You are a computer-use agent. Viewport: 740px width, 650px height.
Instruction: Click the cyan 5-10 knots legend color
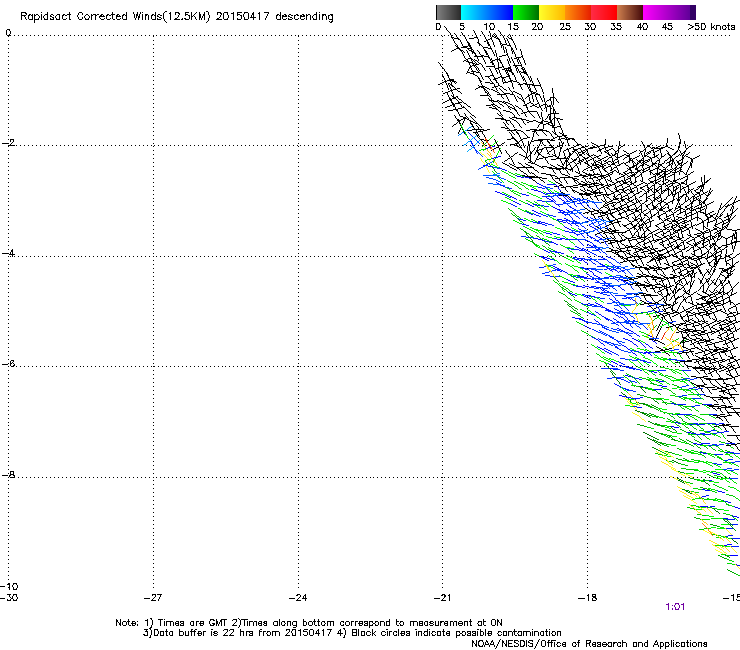click(x=474, y=12)
